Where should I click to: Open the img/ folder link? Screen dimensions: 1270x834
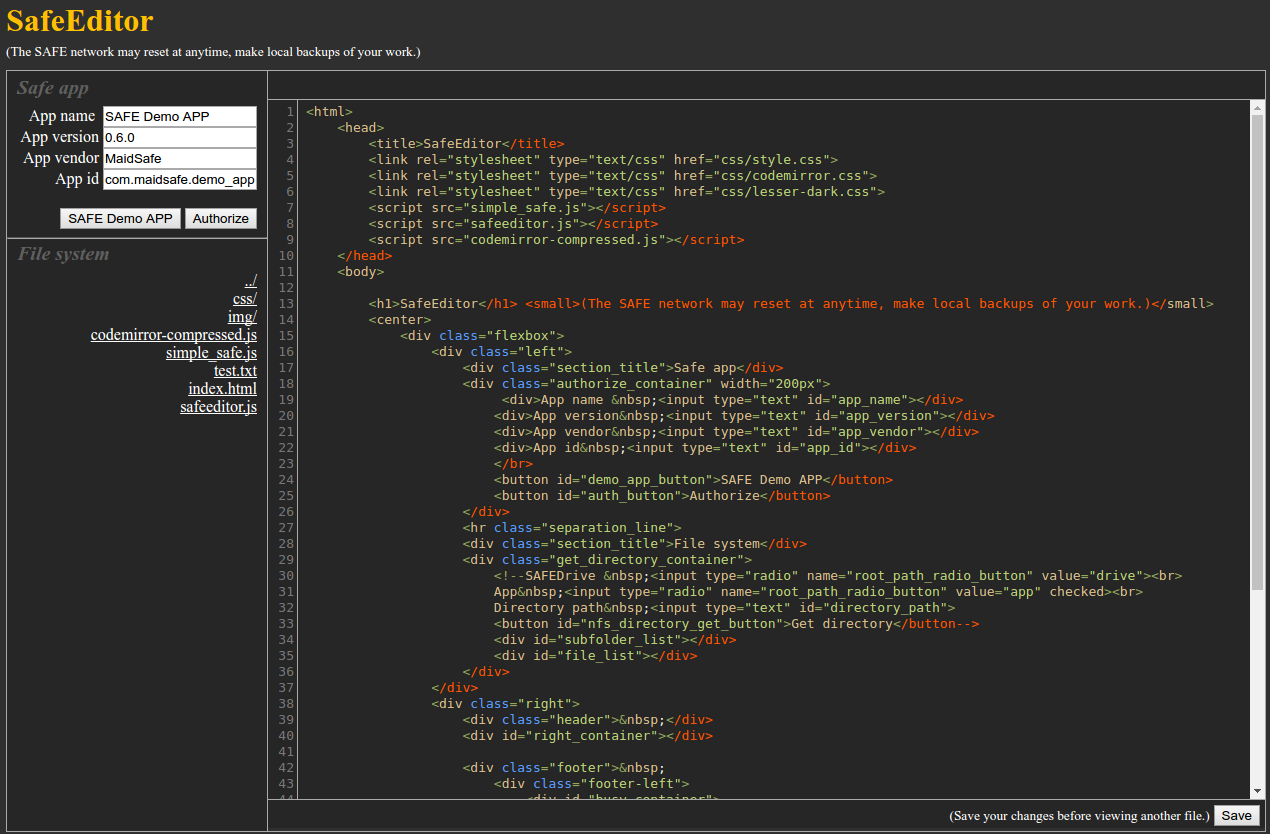(242, 317)
